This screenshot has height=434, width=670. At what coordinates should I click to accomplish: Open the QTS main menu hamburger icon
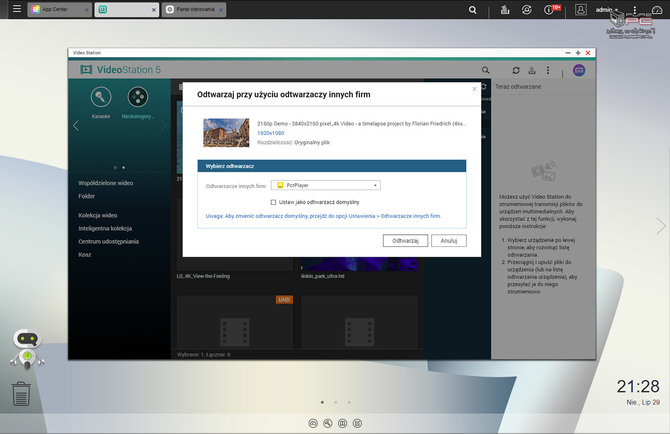pyautogui.click(x=17, y=9)
